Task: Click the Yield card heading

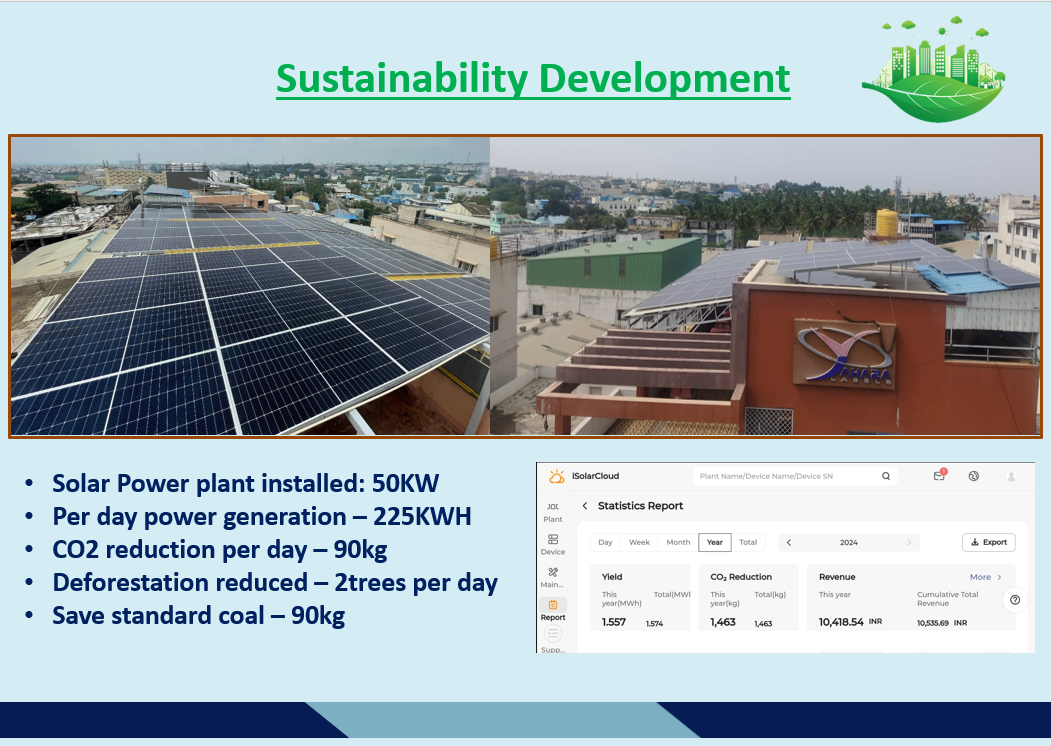Action: click(612, 577)
